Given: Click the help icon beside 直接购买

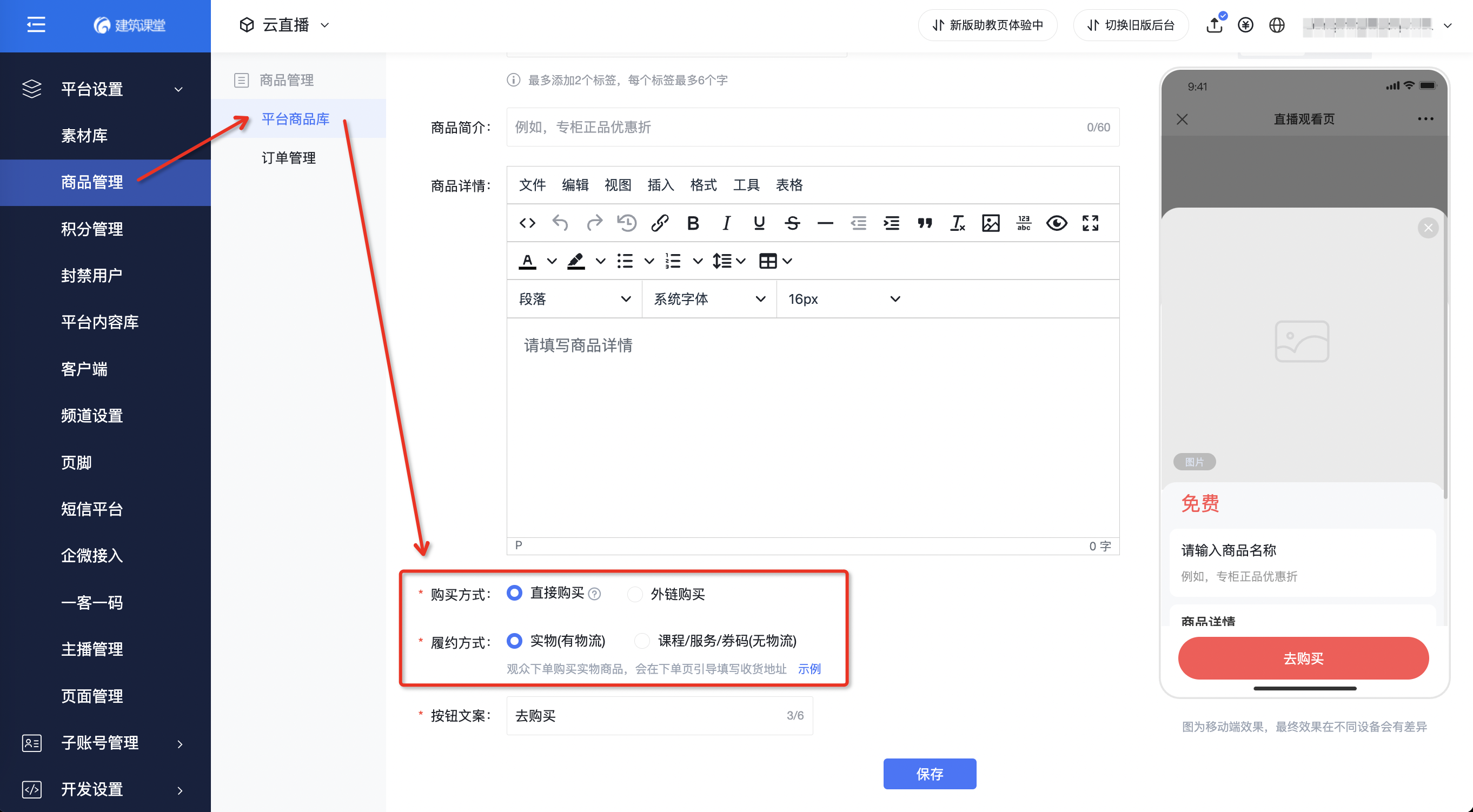Looking at the screenshot, I should (595, 594).
